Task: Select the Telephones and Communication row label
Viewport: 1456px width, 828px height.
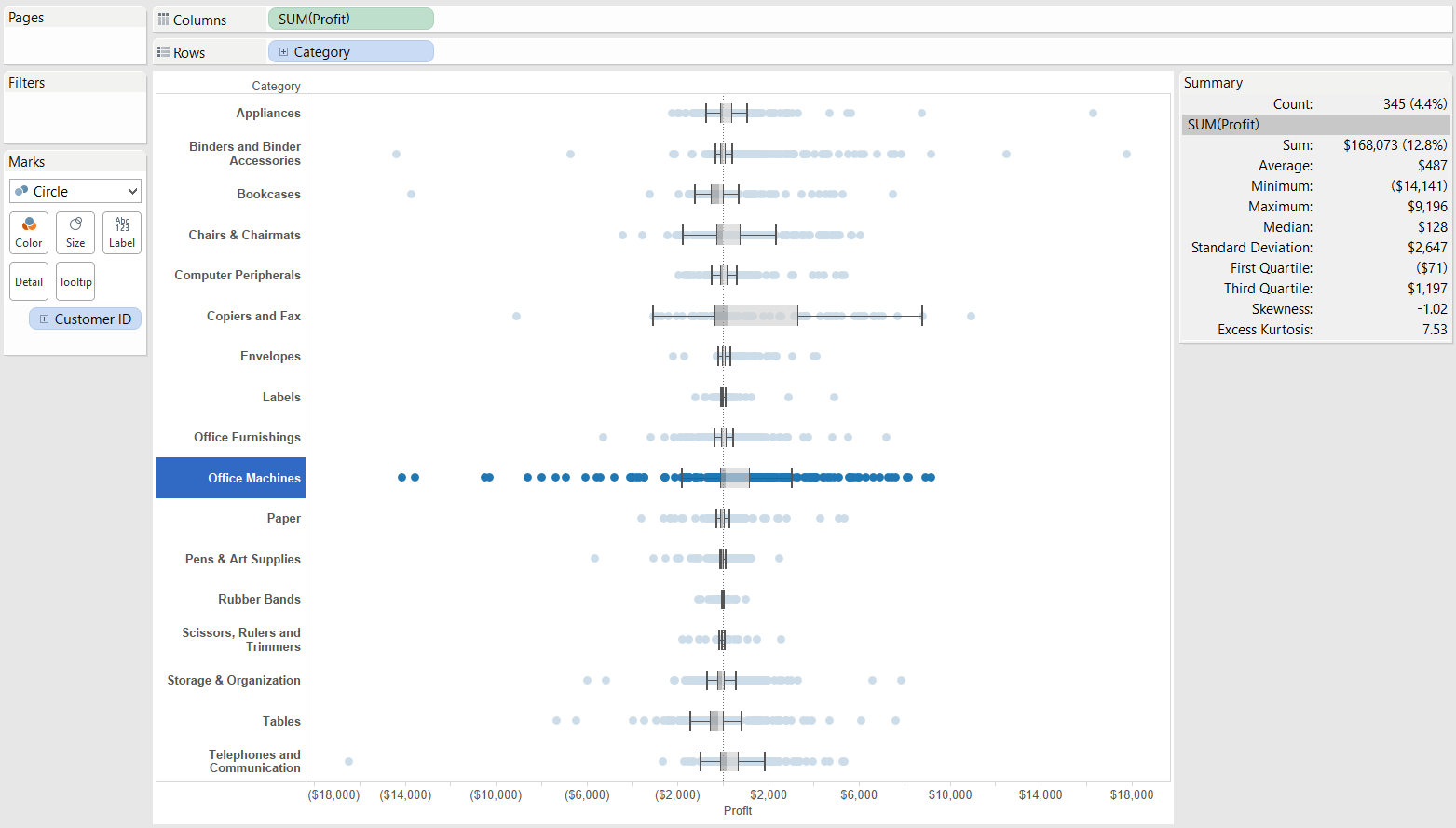Action: pyautogui.click(x=254, y=761)
